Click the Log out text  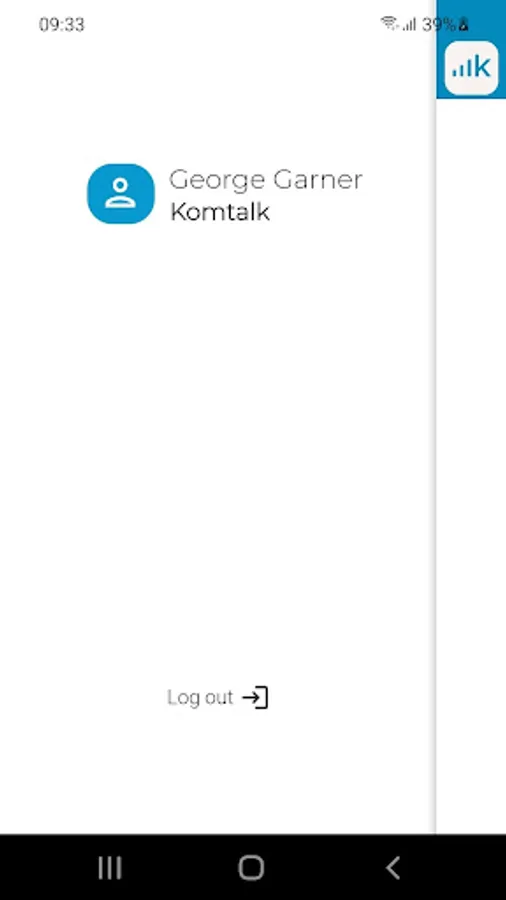[x=200, y=698]
